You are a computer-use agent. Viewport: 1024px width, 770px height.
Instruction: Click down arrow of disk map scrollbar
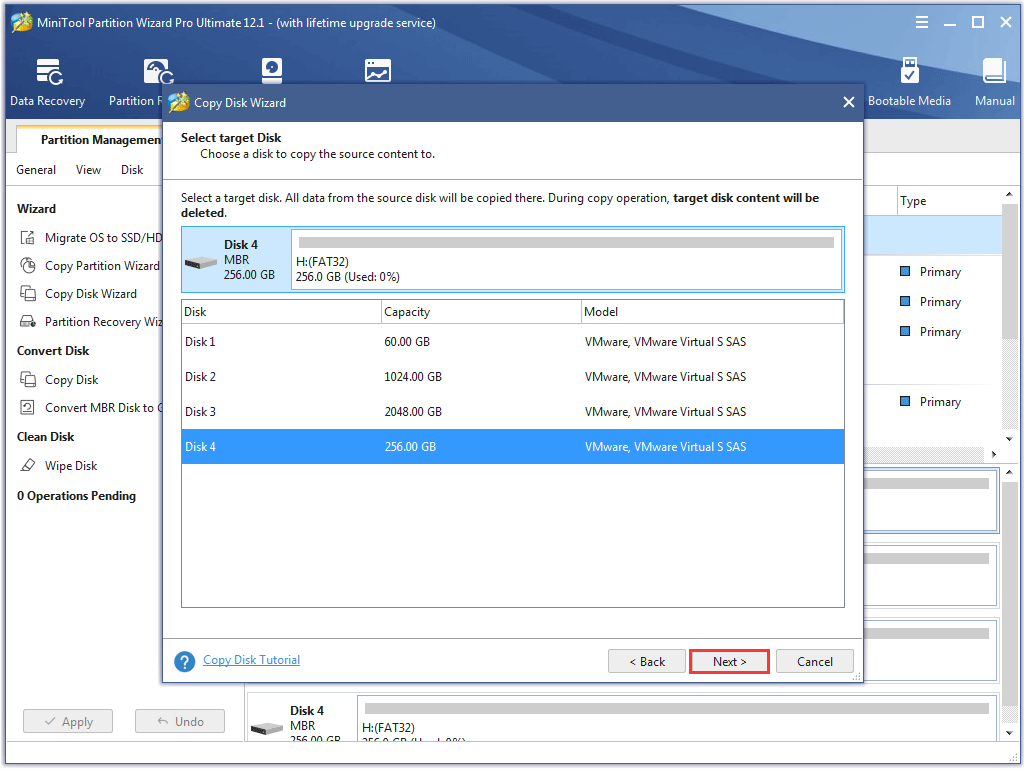[x=1009, y=733]
